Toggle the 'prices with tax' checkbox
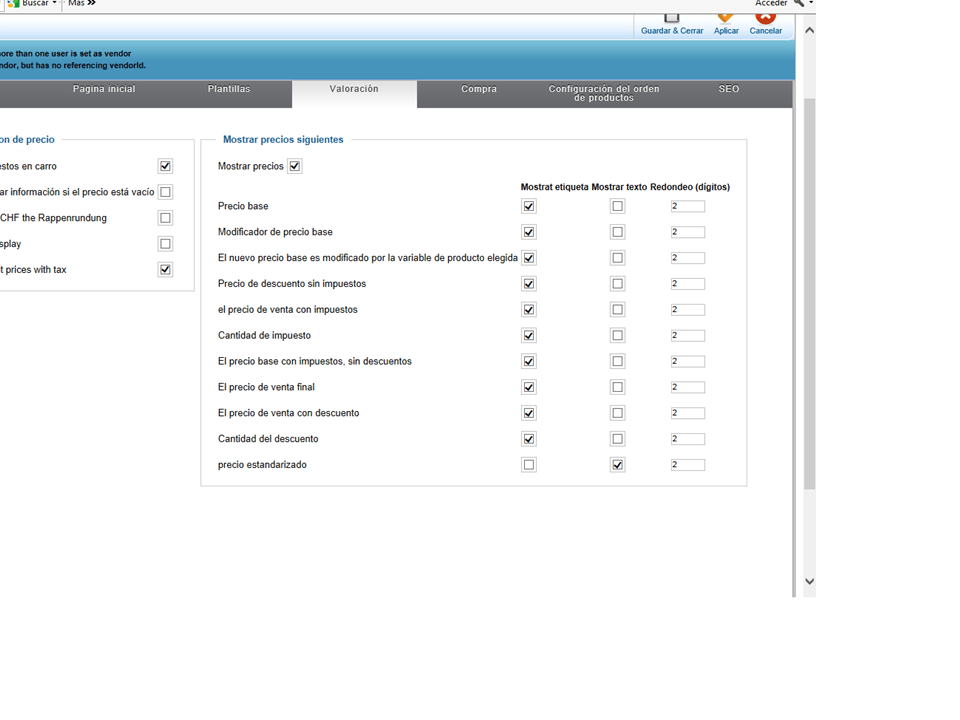Image resolution: width=960 pixels, height=720 pixels. click(x=165, y=269)
